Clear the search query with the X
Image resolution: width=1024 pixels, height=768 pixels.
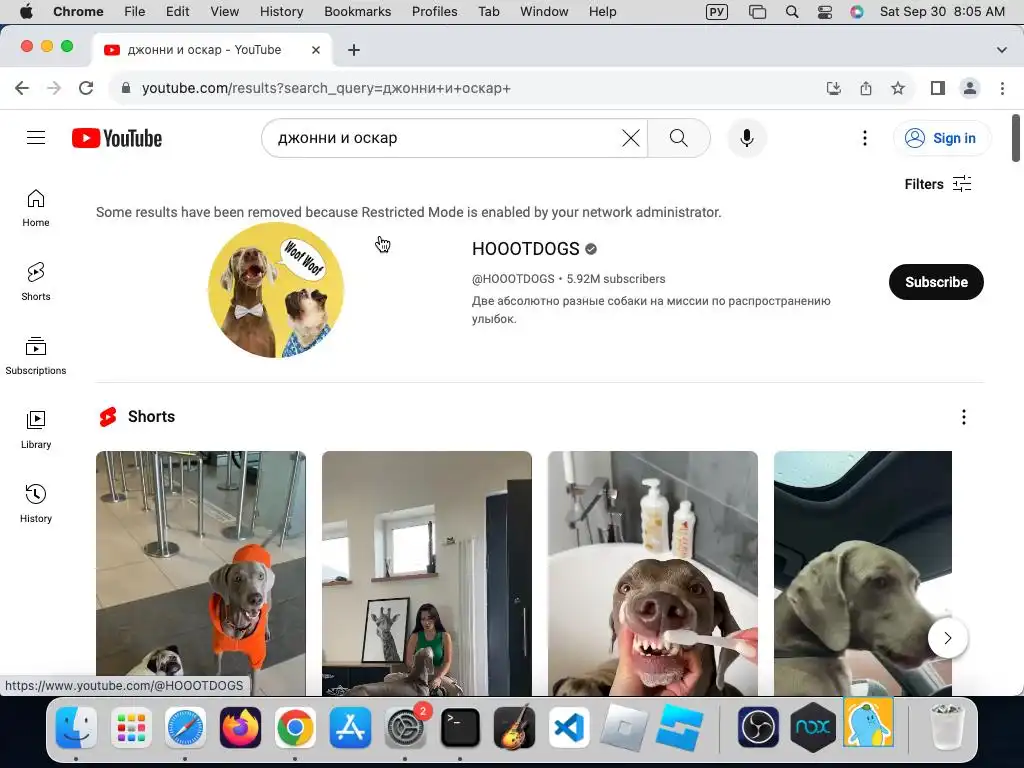tap(631, 138)
